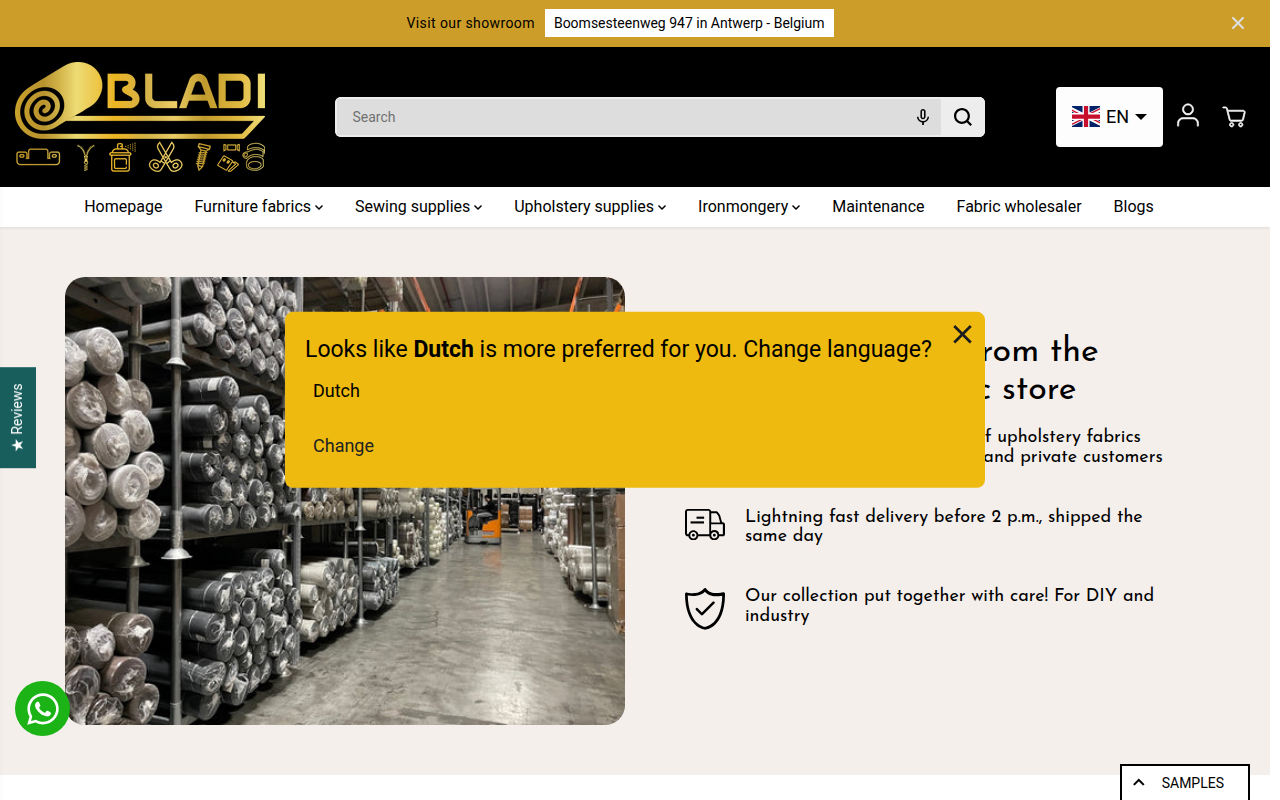Open the Reviews side tab
The width and height of the screenshot is (1280, 800).
pos(17,417)
